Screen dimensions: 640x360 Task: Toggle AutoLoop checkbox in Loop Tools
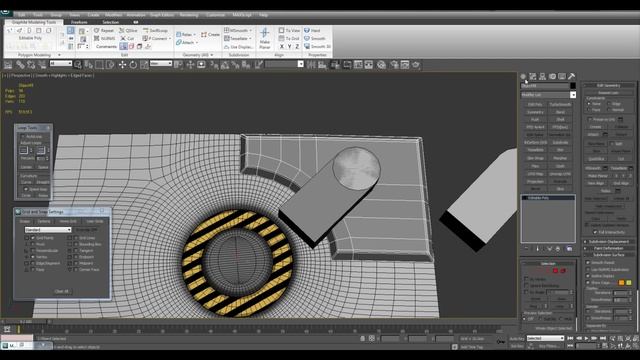[x=23, y=136]
